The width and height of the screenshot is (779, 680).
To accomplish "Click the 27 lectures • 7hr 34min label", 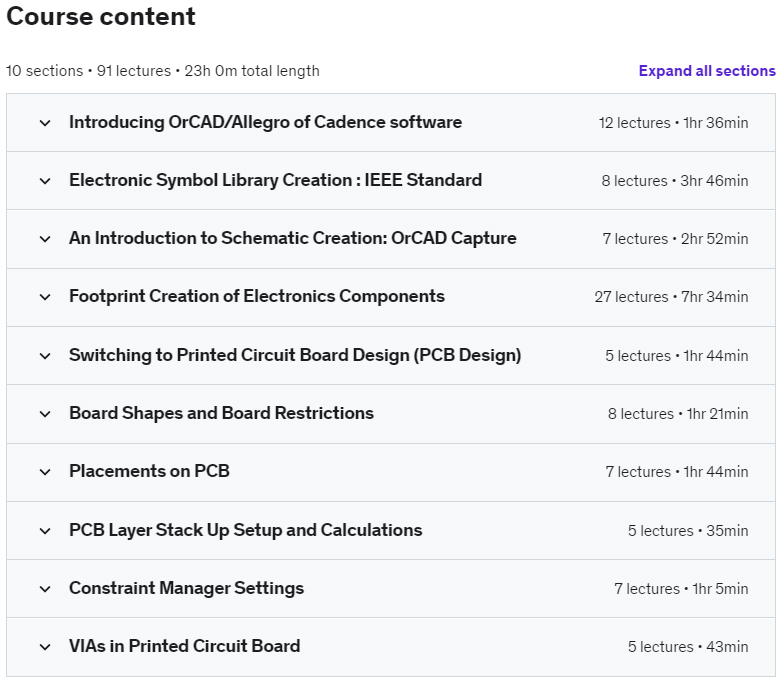I will coord(671,297).
